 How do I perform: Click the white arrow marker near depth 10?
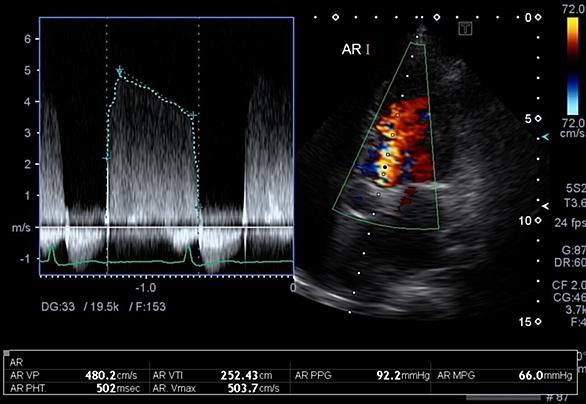tap(546, 206)
